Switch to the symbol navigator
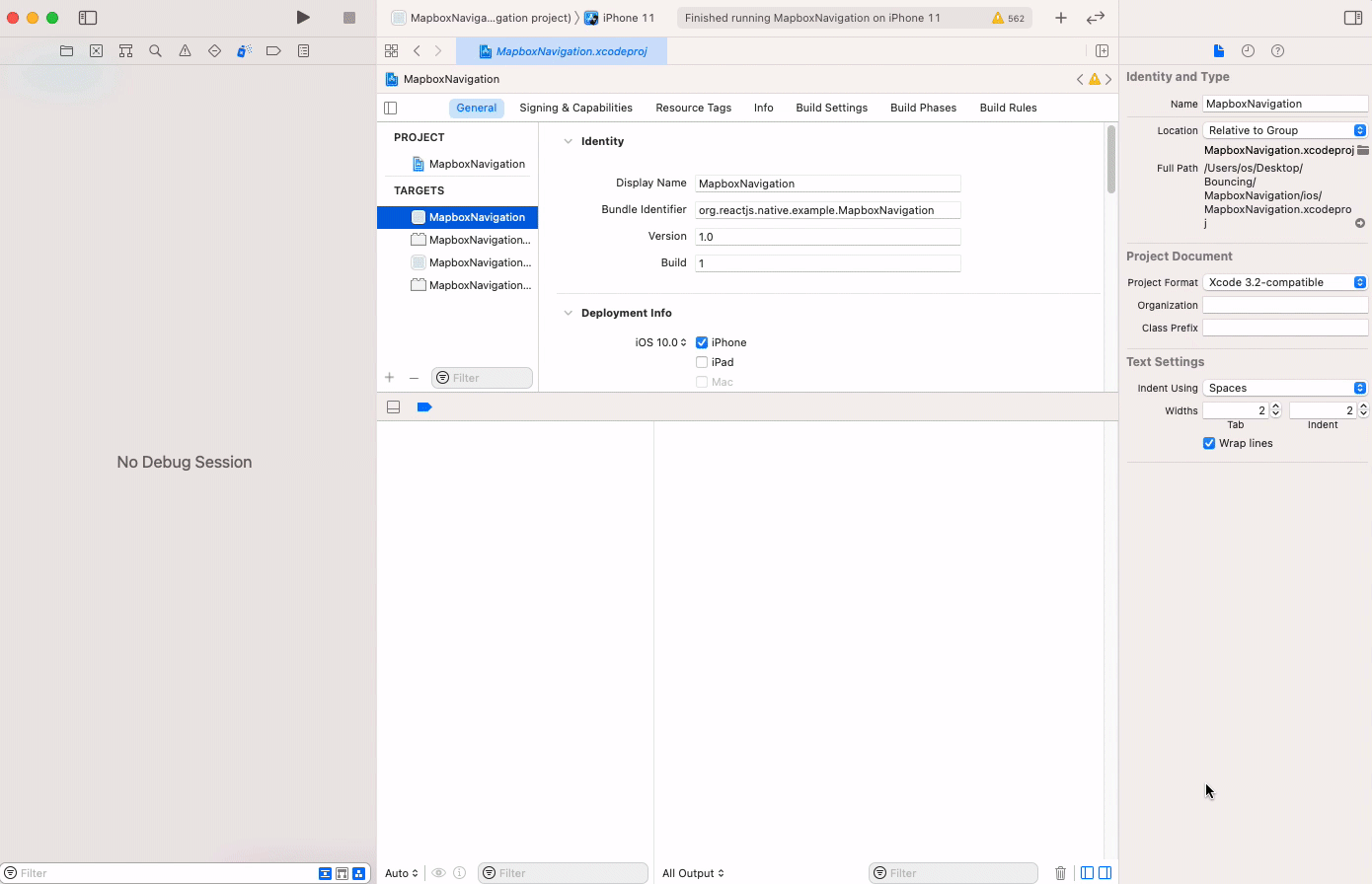Image resolution: width=1372 pixels, height=884 pixels. [x=125, y=50]
